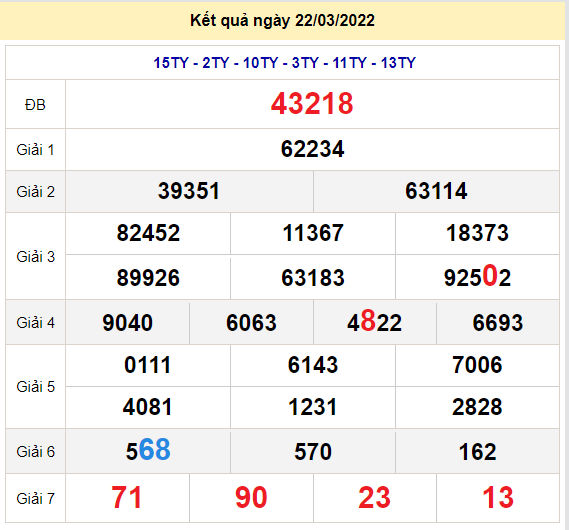The width and height of the screenshot is (569, 530).
Task: Select Giải 5 number 2828
Action: pyautogui.click(x=477, y=407)
